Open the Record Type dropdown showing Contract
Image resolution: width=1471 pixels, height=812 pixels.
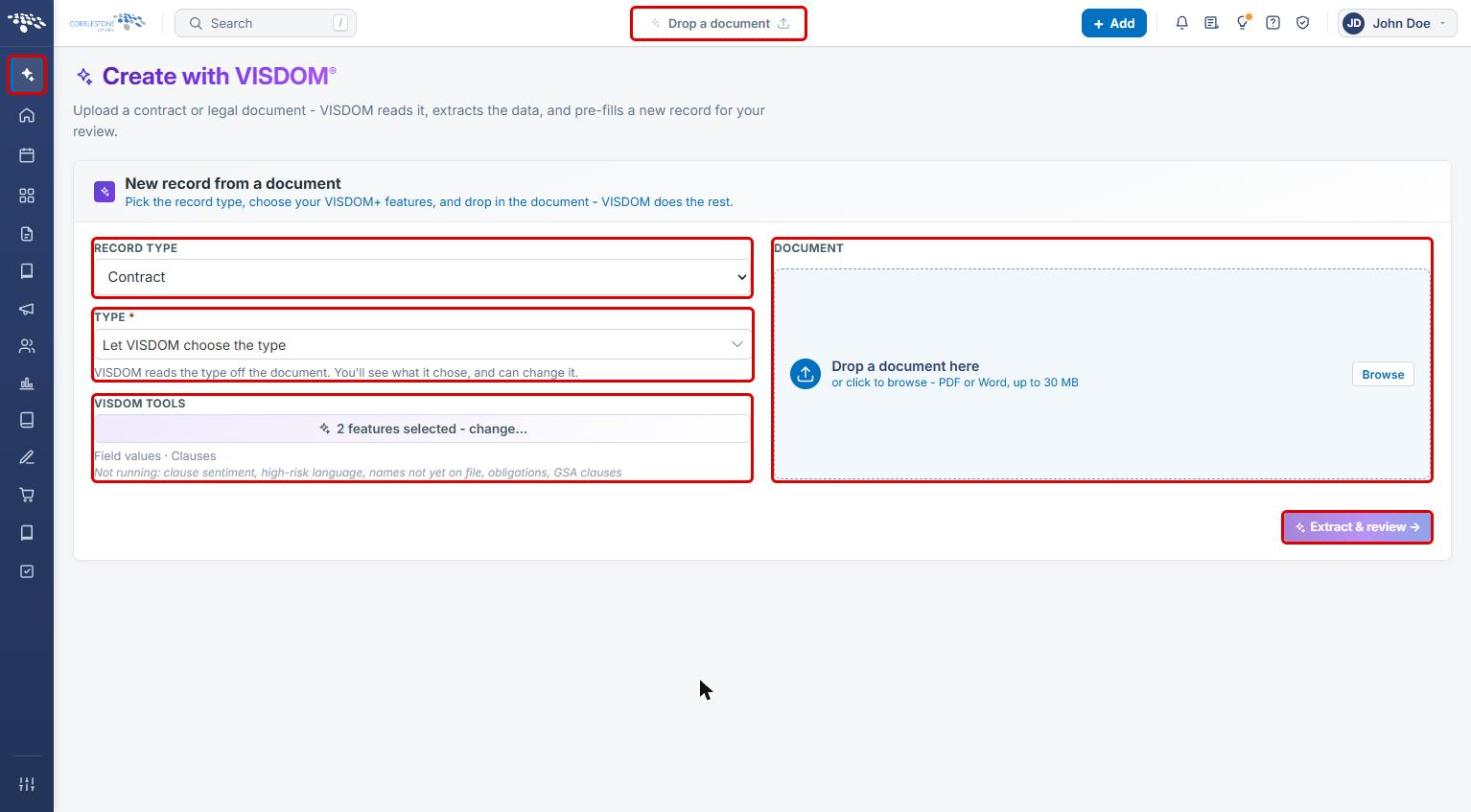point(422,277)
